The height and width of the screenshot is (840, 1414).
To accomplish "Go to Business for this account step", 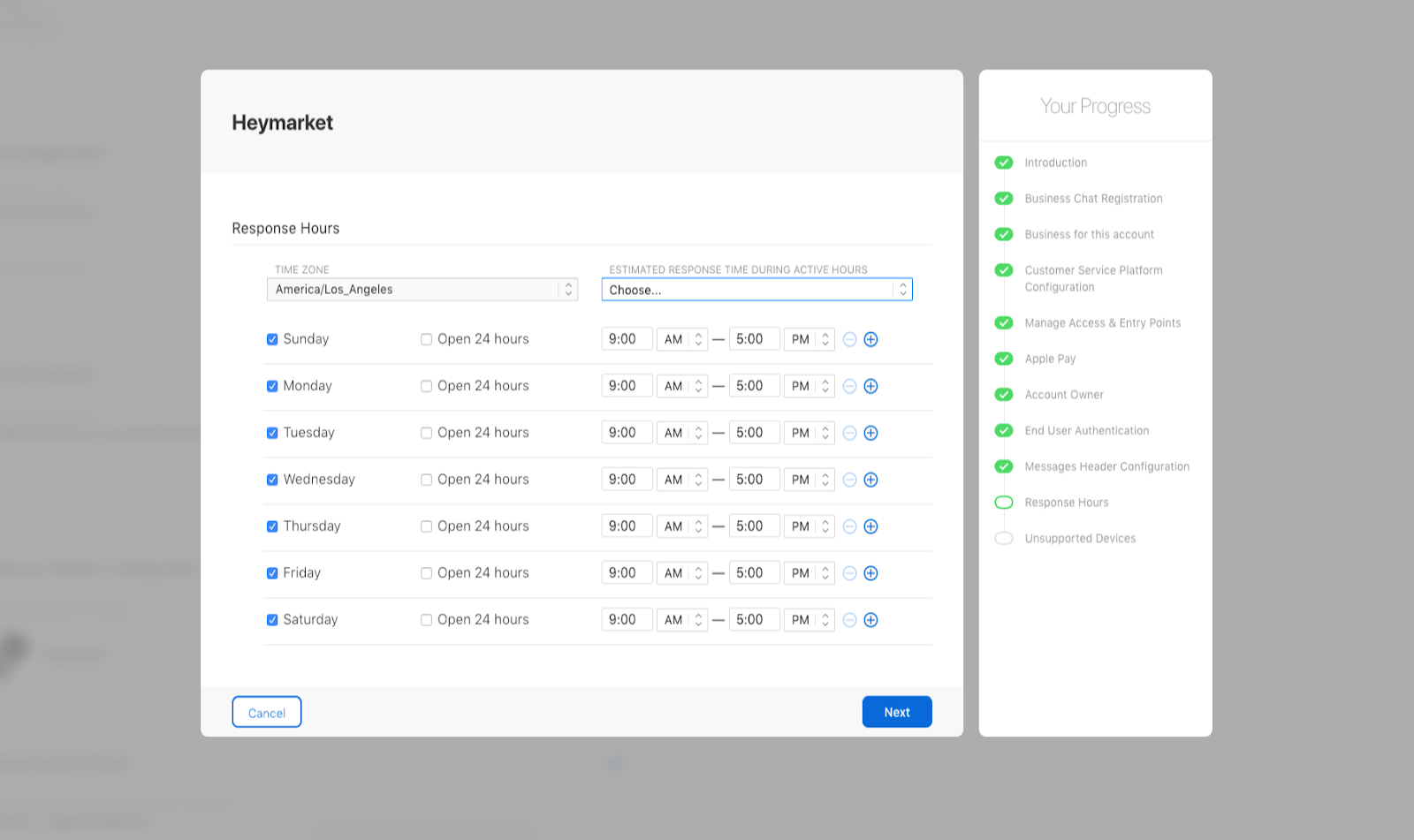I will coord(1090,234).
